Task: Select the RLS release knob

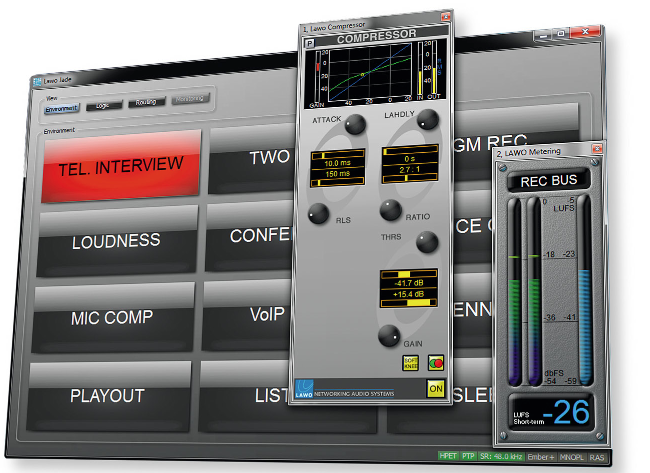Action: (319, 213)
